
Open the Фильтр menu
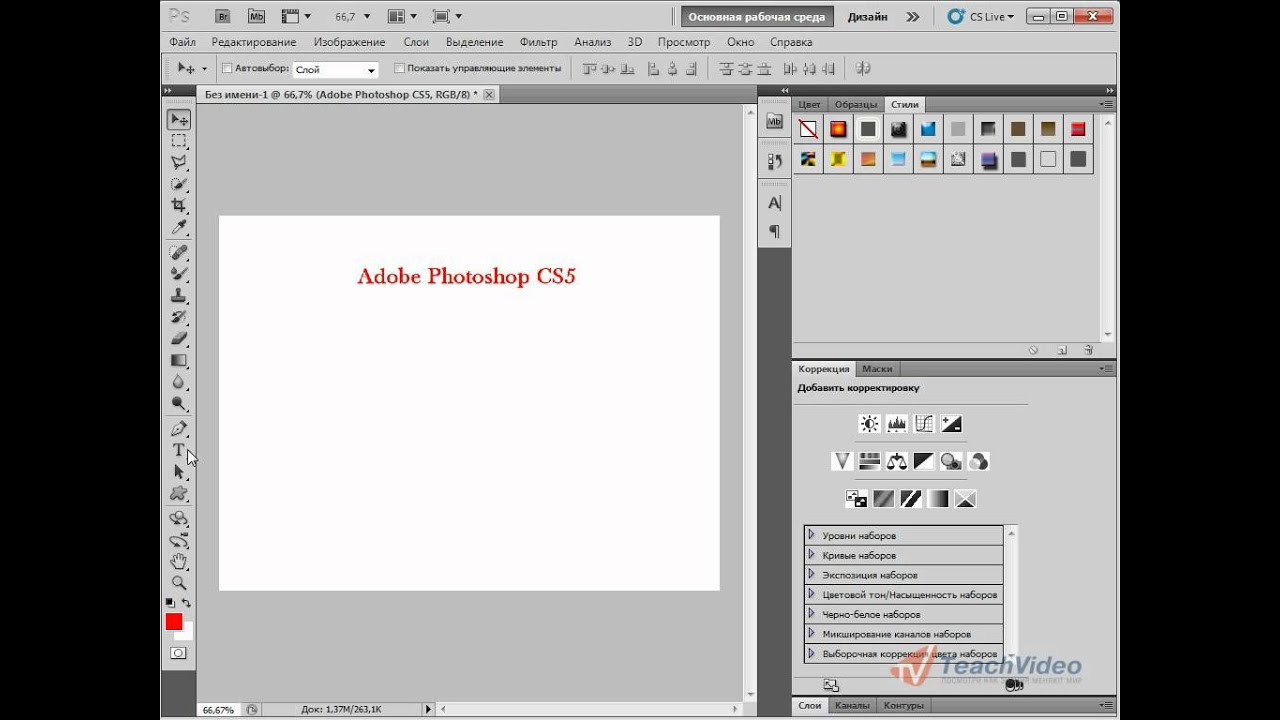pos(539,42)
